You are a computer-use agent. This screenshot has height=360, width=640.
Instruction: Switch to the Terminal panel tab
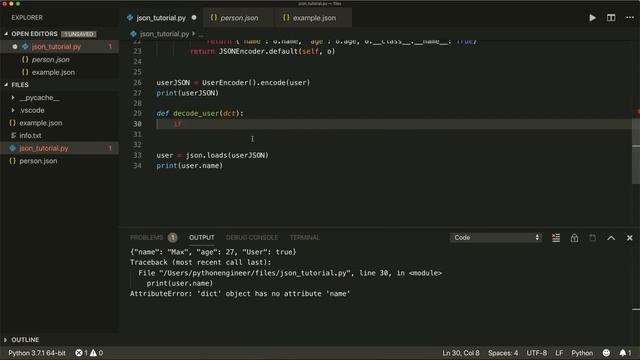pos(304,238)
